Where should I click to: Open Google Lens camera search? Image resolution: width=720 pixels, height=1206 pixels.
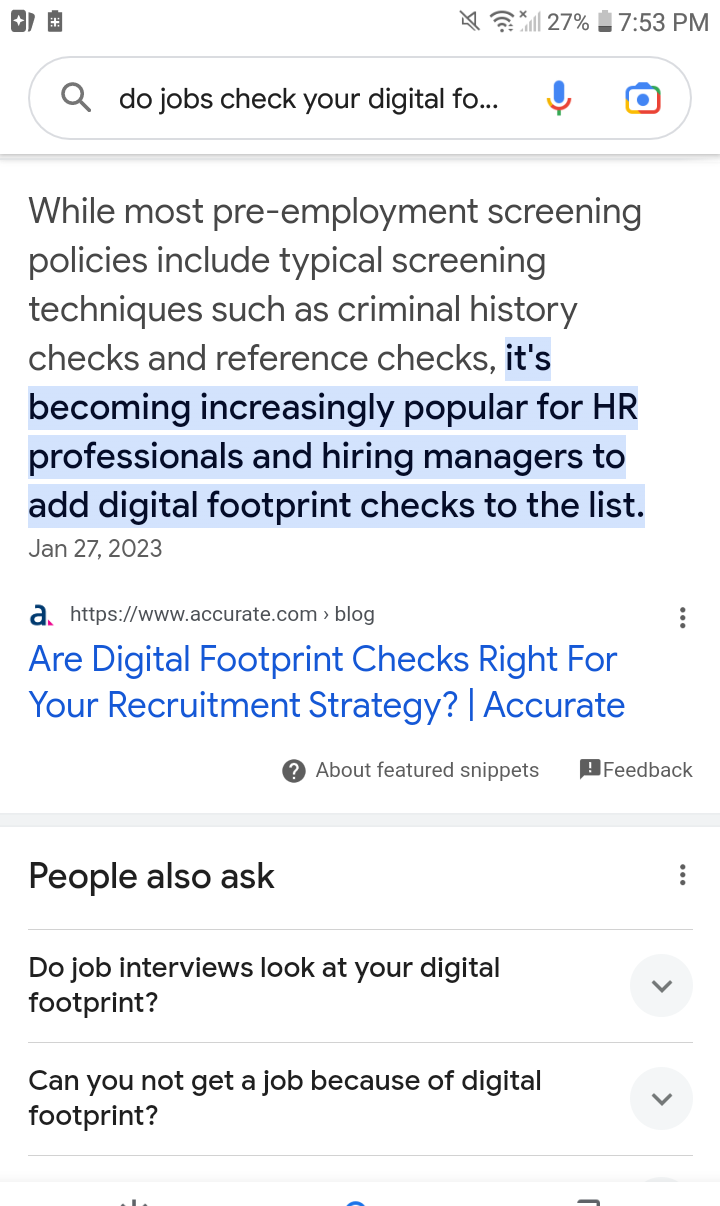(x=642, y=98)
